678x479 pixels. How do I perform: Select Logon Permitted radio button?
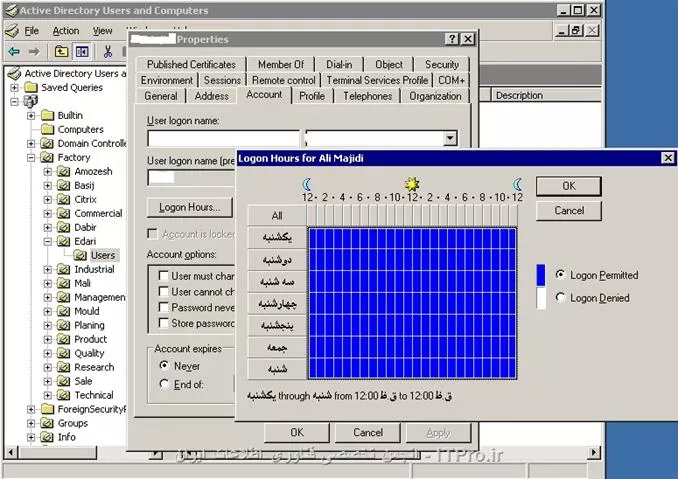tap(560, 275)
